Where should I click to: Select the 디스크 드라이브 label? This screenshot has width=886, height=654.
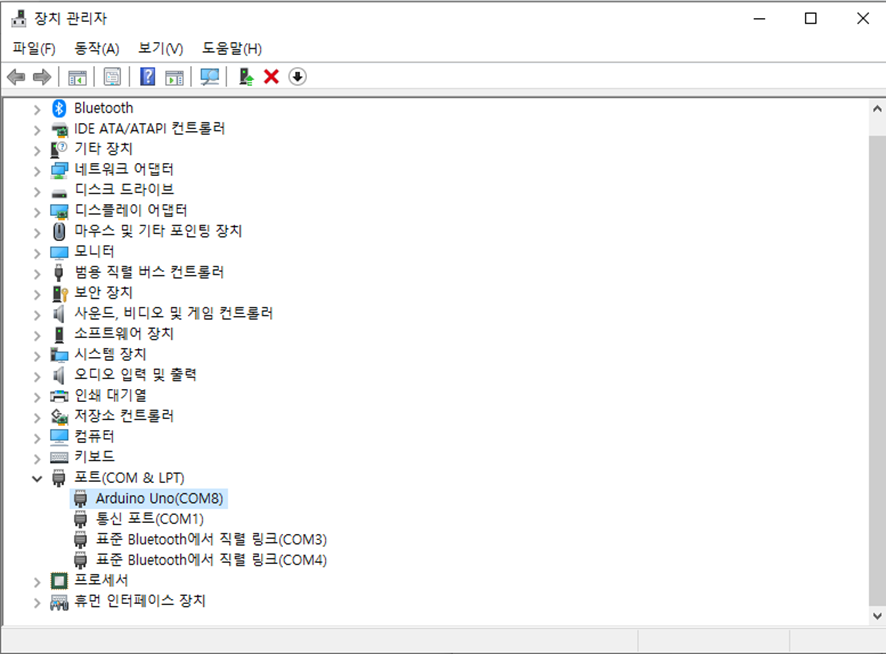124,189
